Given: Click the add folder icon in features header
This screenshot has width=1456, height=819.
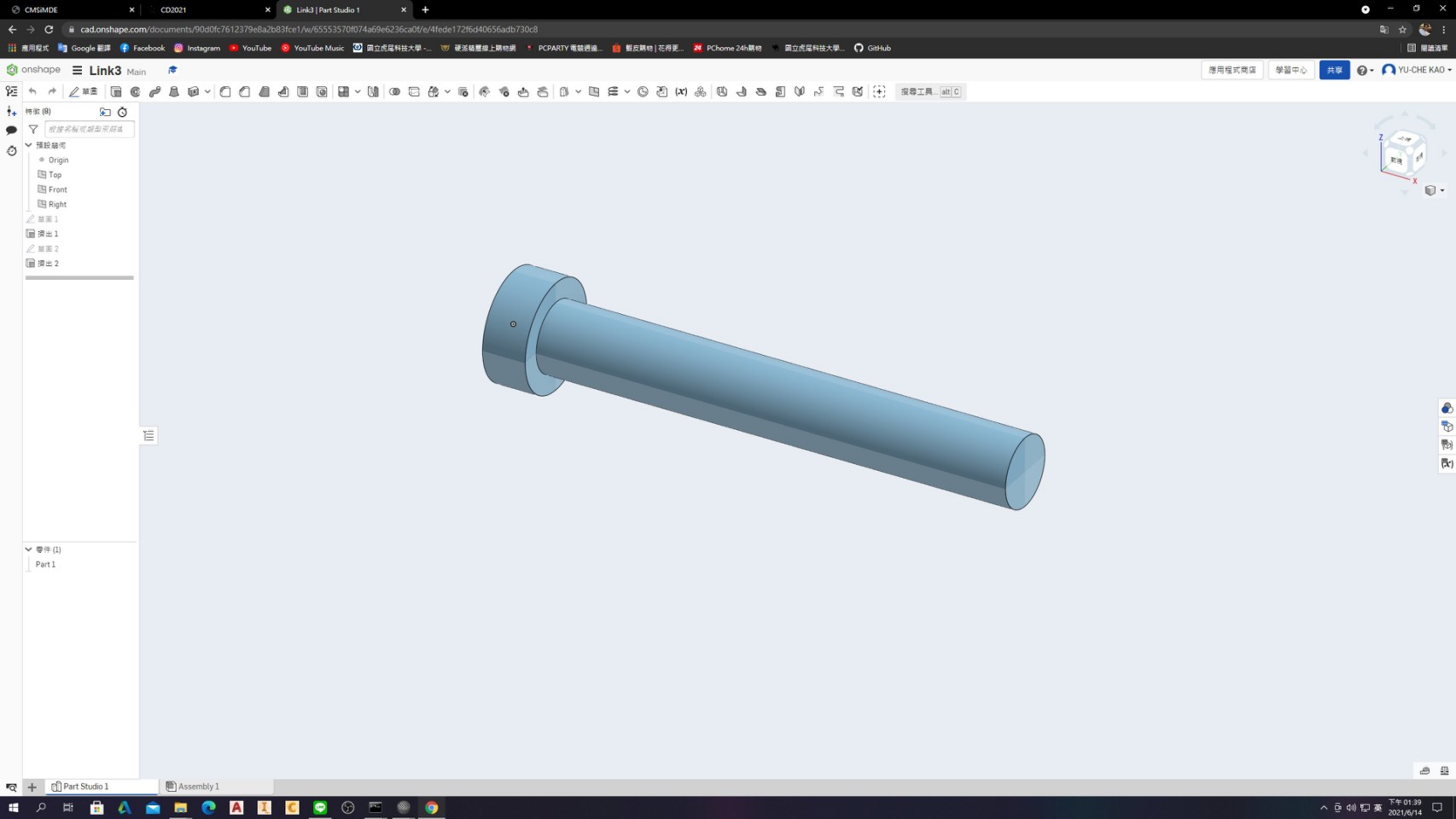Looking at the screenshot, I should (105, 112).
